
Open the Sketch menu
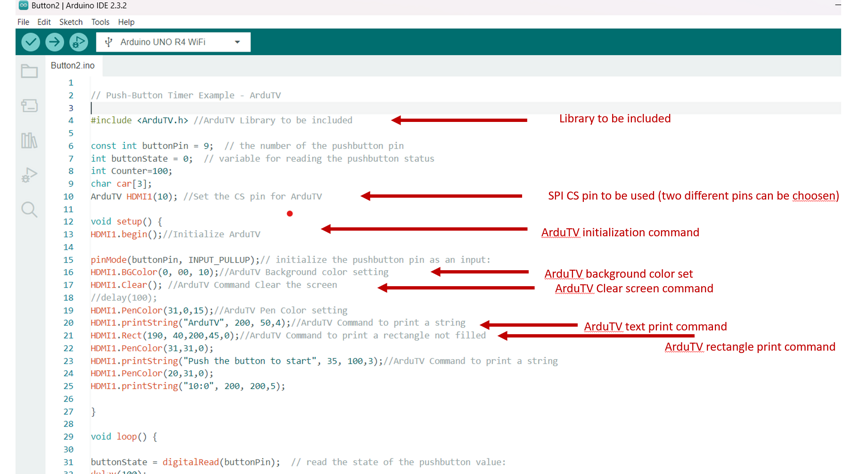click(x=71, y=22)
